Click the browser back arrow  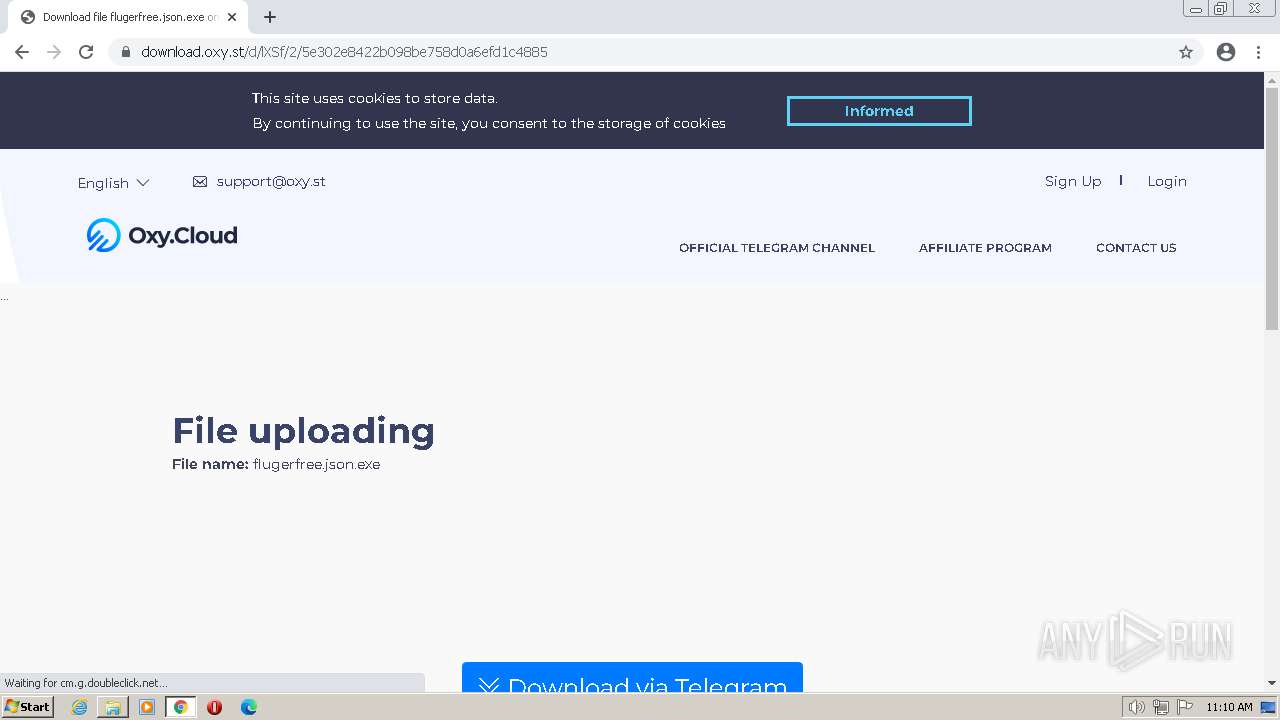pyautogui.click(x=22, y=52)
